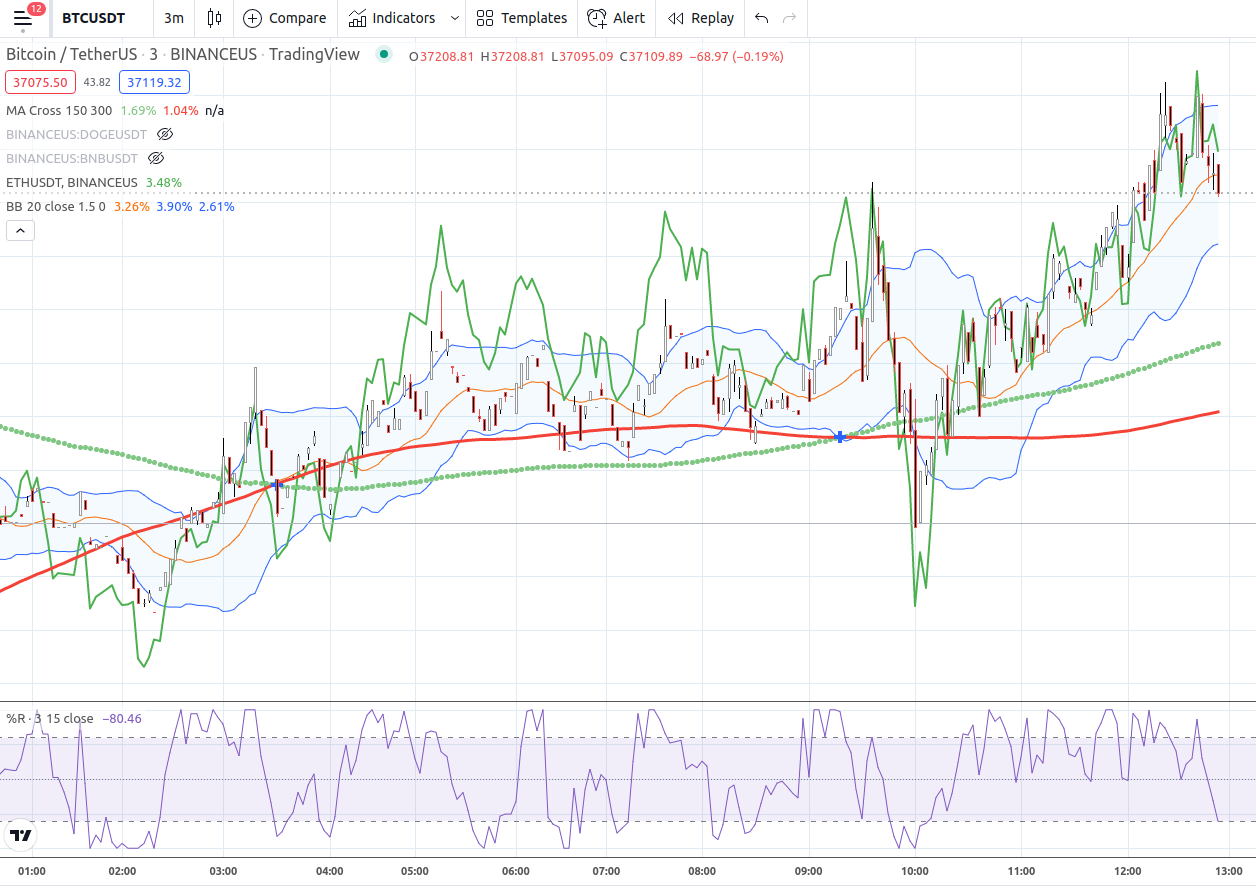Open BTCUSDT symbol search
Screen dimensions: 1256x887
point(93,18)
